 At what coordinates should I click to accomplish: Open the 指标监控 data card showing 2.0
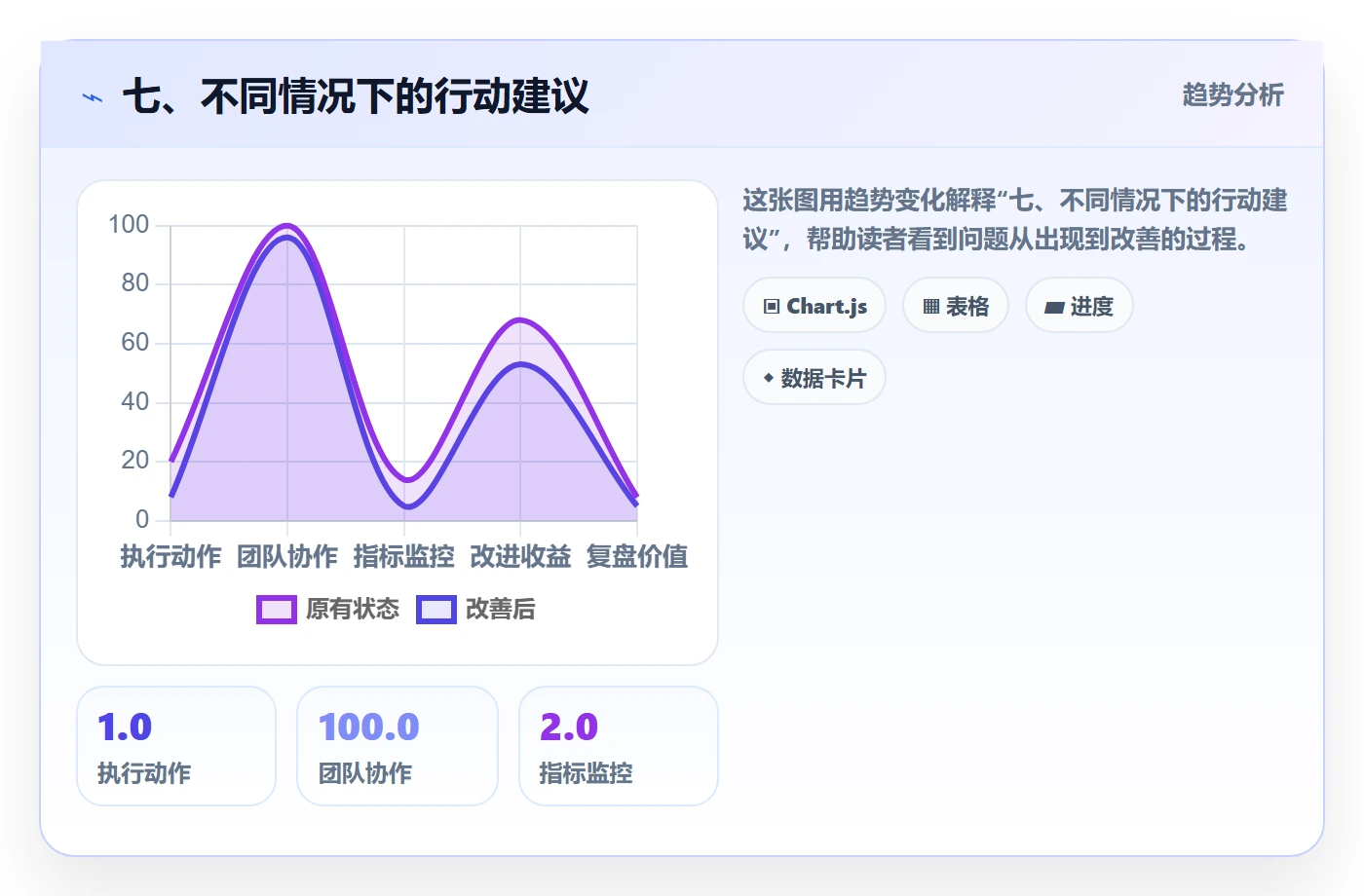tap(619, 746)
